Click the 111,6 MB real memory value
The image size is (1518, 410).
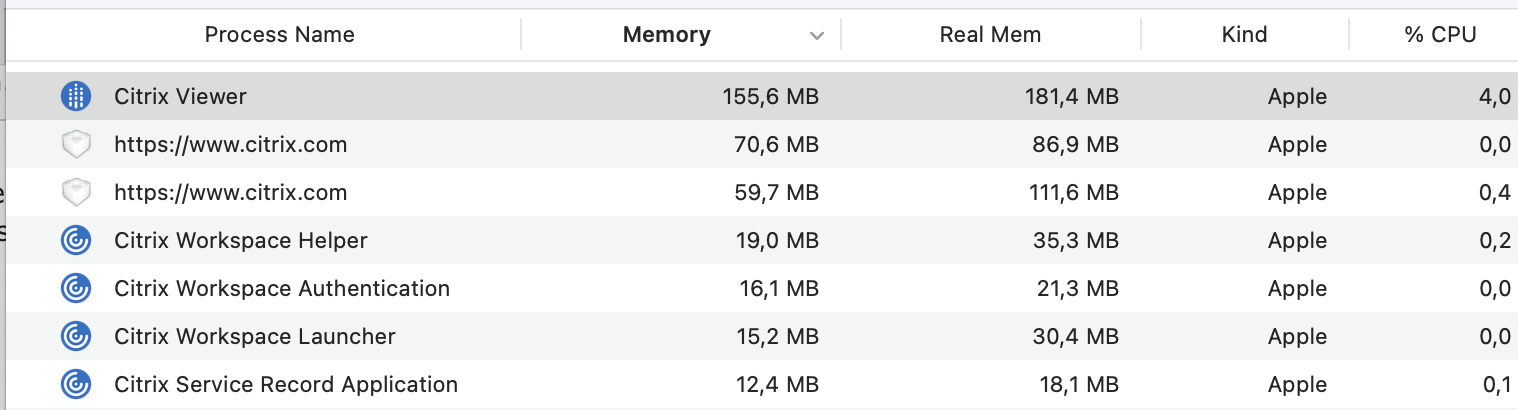coord(1069,193)
